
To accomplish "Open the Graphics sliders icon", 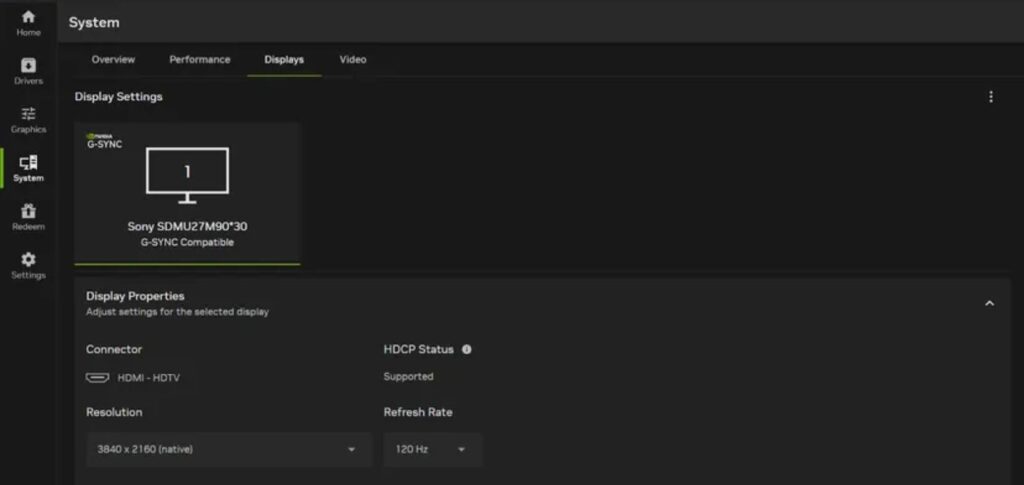I will 28,114.
